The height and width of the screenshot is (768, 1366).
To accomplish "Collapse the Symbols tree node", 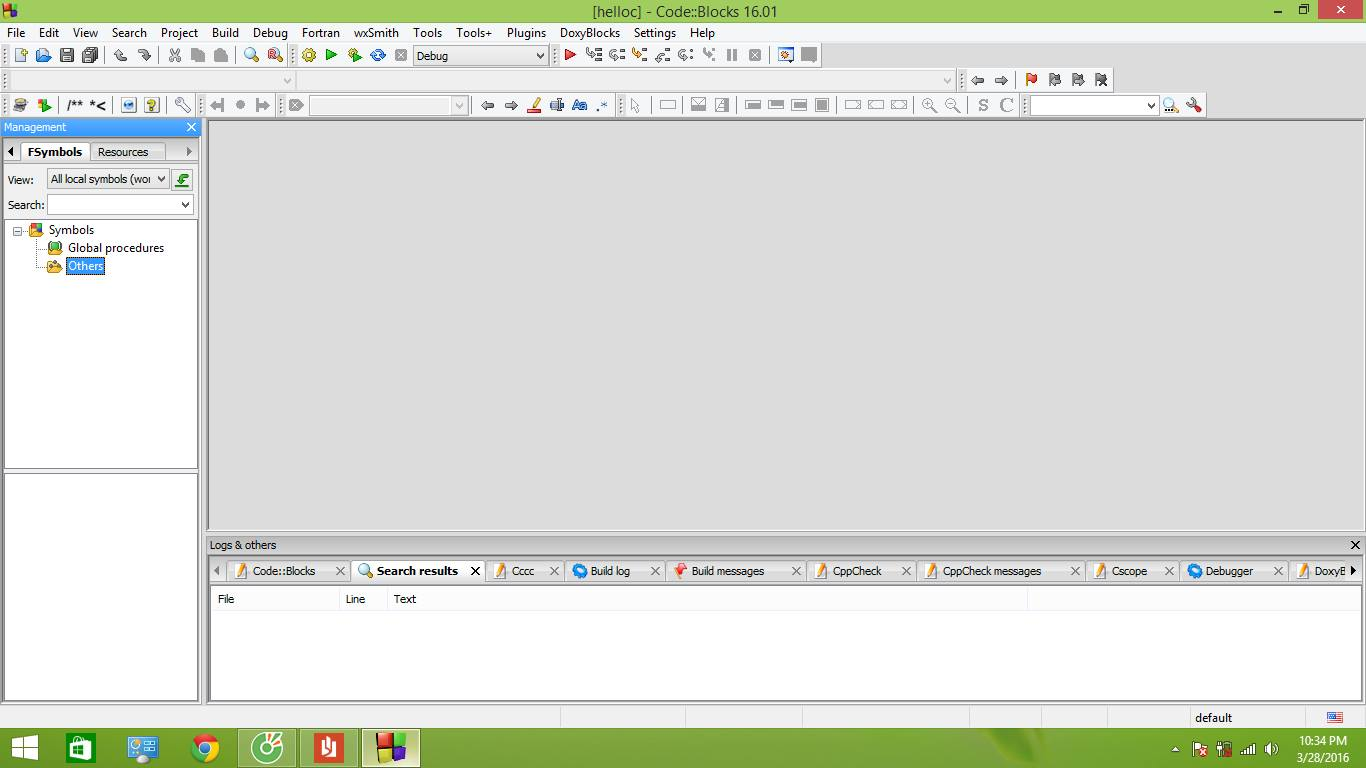I will (x=18, y=231).
